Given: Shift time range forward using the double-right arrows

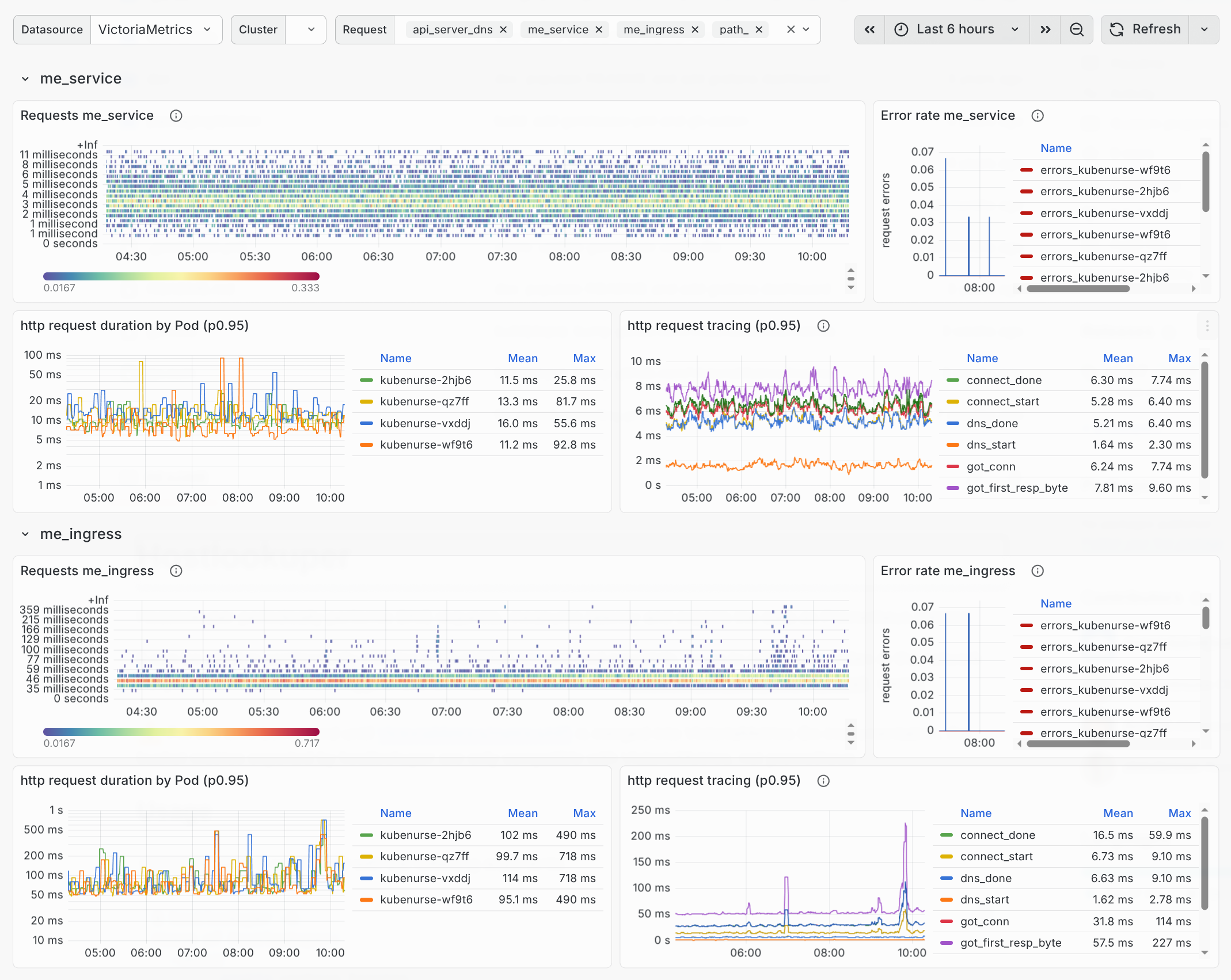Looking at the screenshot, I should point(1046,29).
